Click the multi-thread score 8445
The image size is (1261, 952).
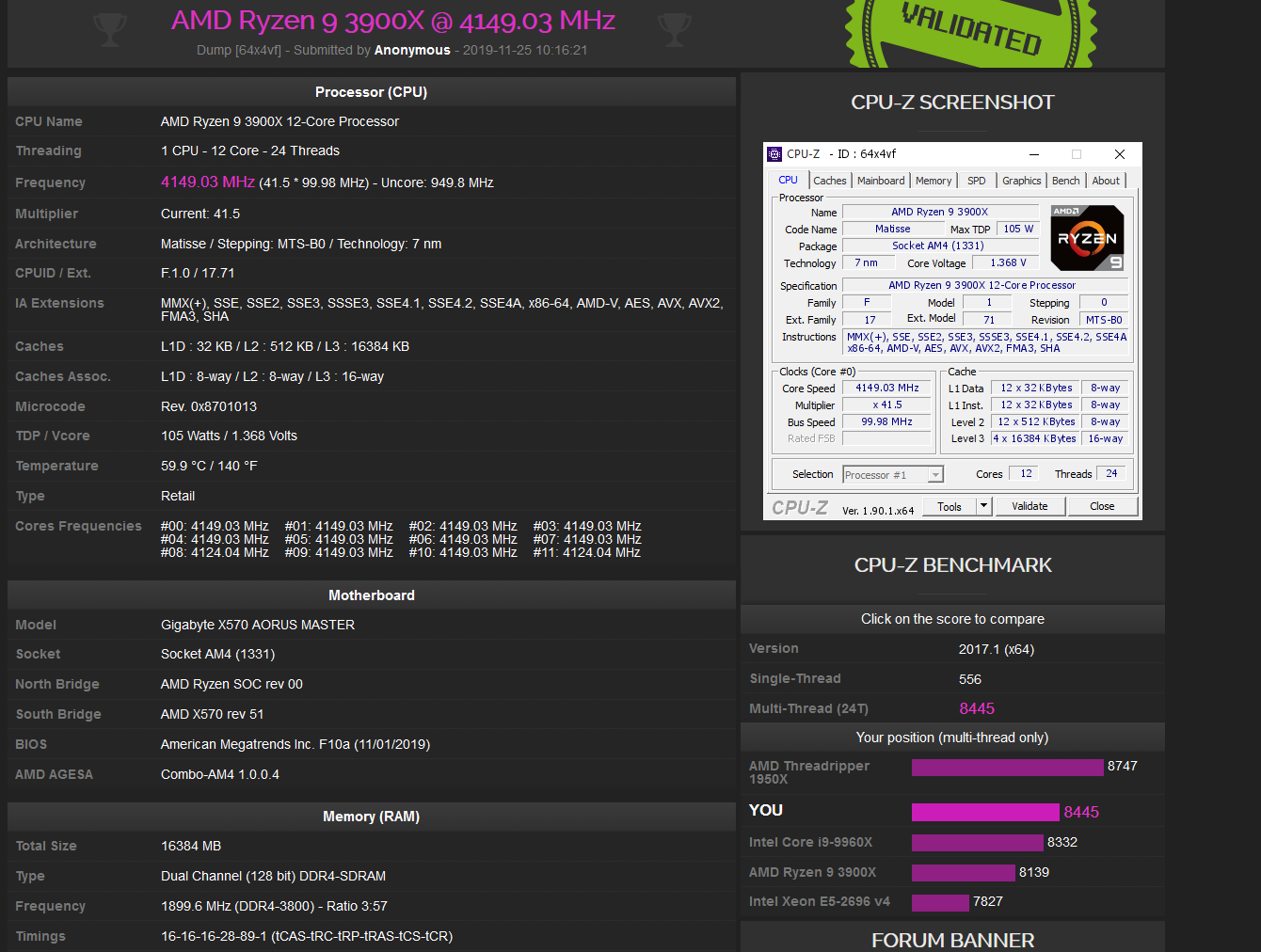(x=977, y=708)
